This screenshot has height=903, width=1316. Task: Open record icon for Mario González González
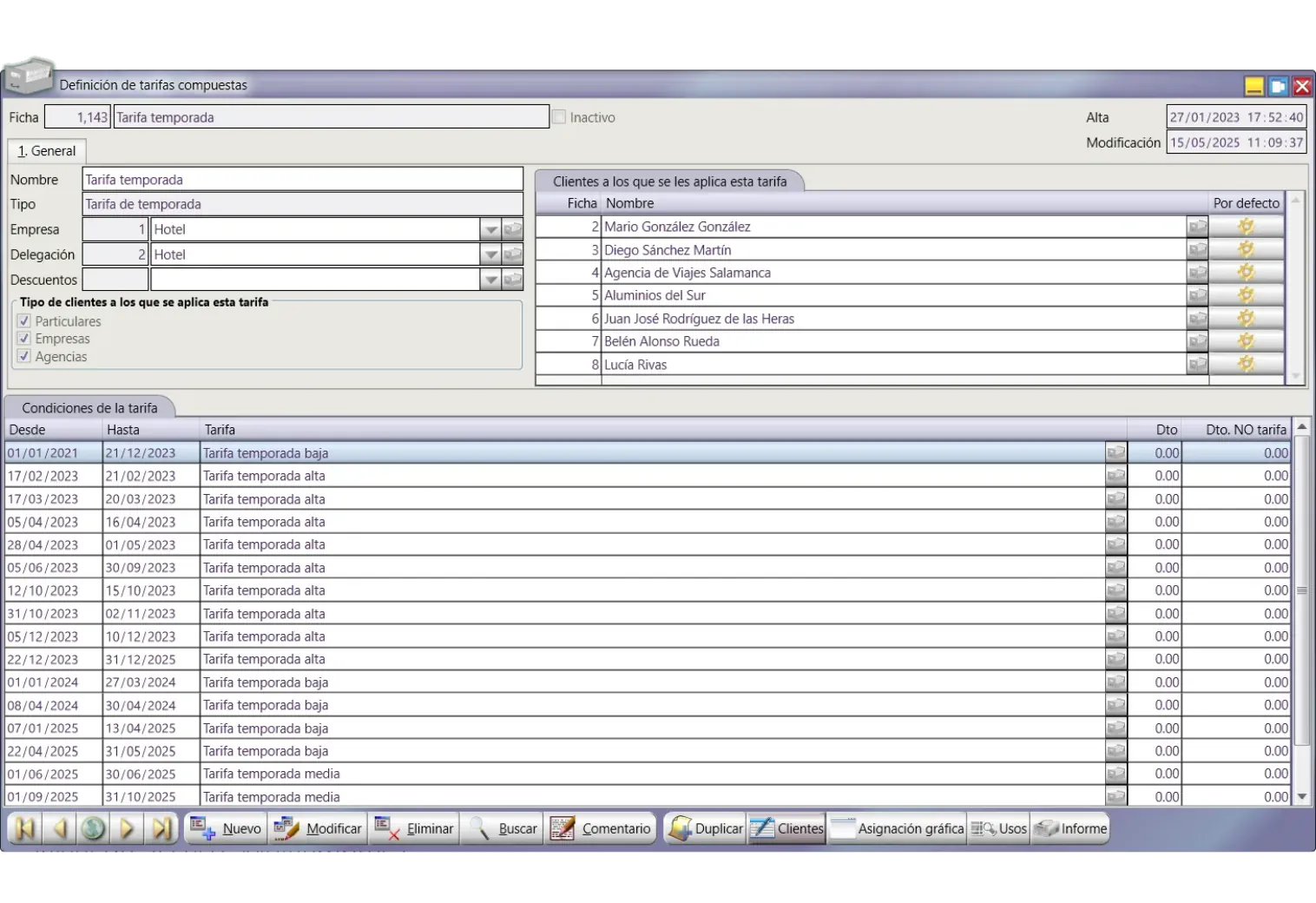(1197, 227)
